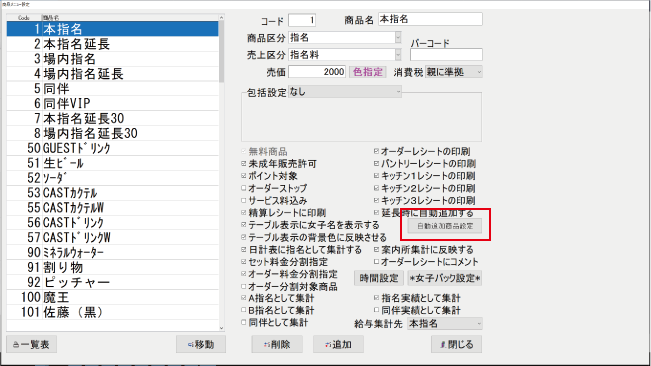This screenshot has height=366, width=651.
Task: Enable 同伴実績として集計 checkbox
Action: pos(377,310)
